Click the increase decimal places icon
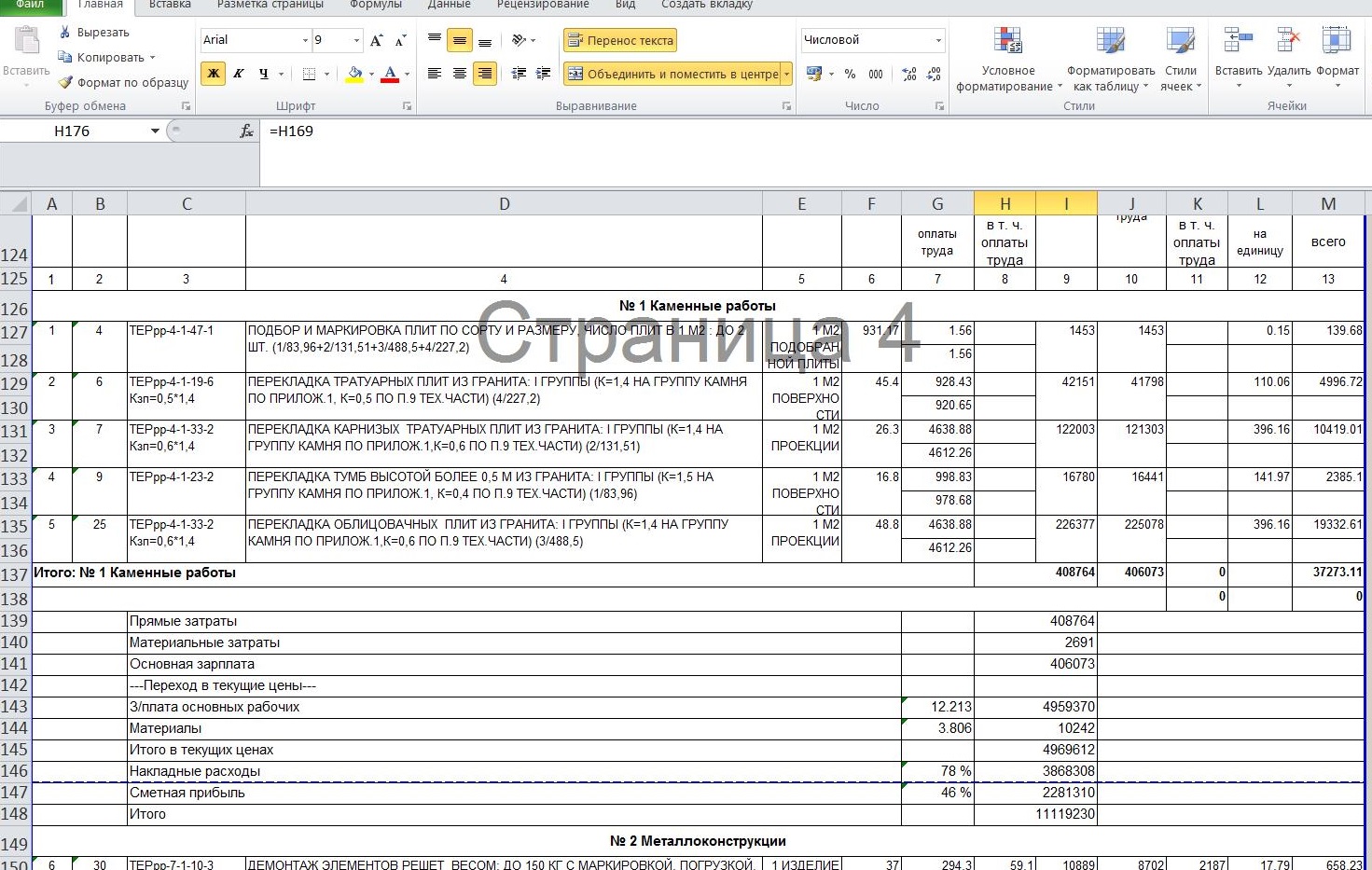Screen dimensions: 1372x870 point(909,74)
